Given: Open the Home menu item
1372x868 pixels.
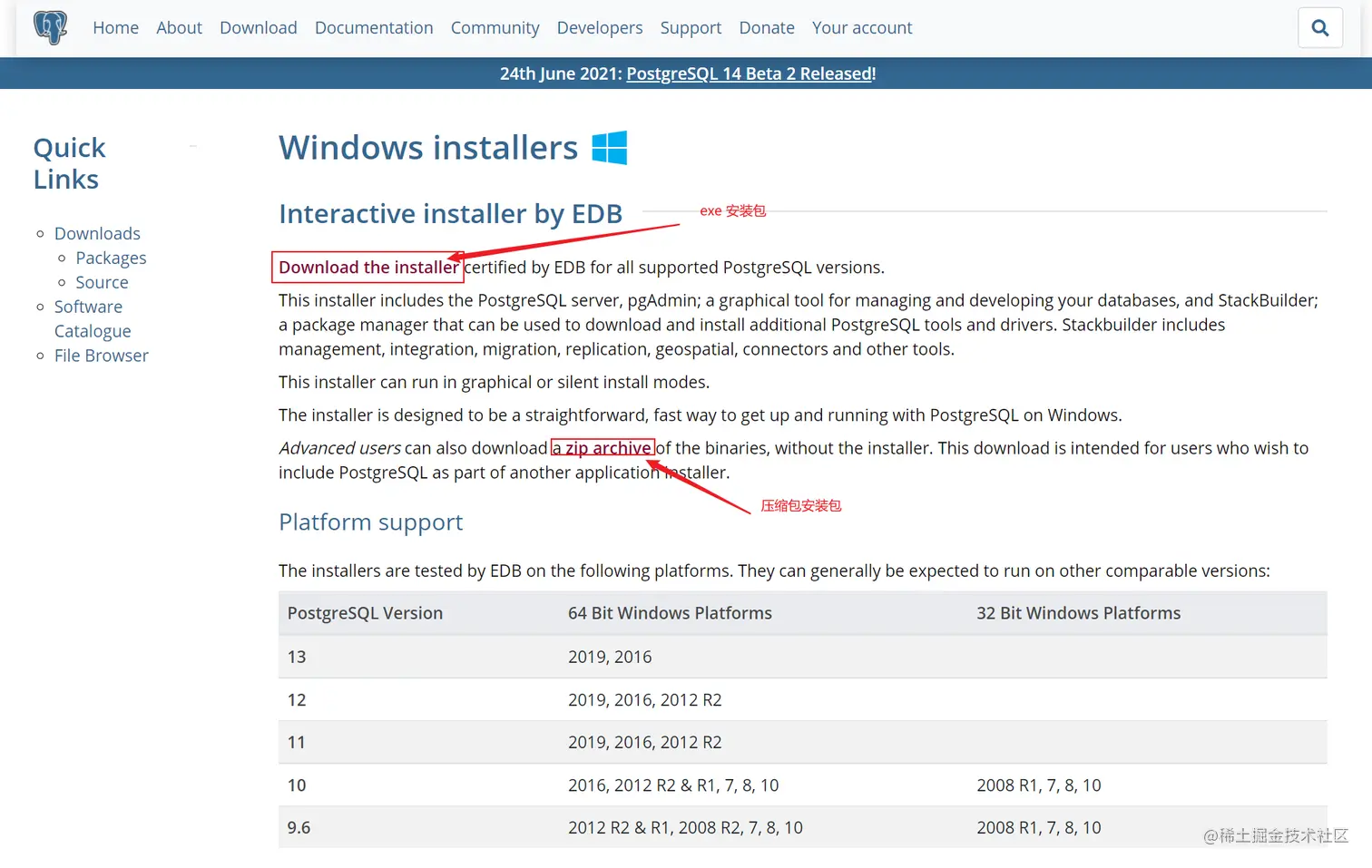Looking at the screenshot, I should [115, 28].
